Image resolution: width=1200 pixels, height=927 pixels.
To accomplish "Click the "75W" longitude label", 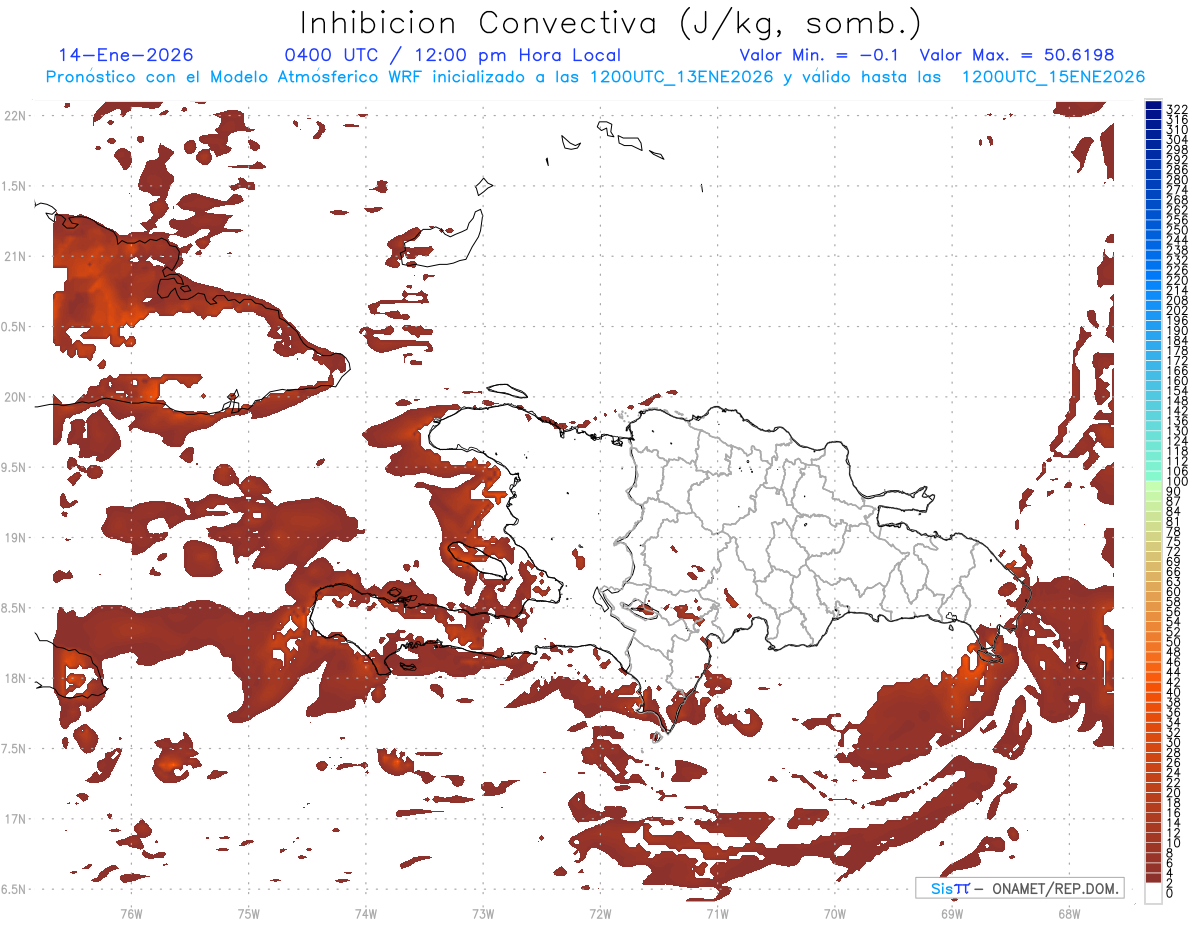I will (x=249, y=913).
